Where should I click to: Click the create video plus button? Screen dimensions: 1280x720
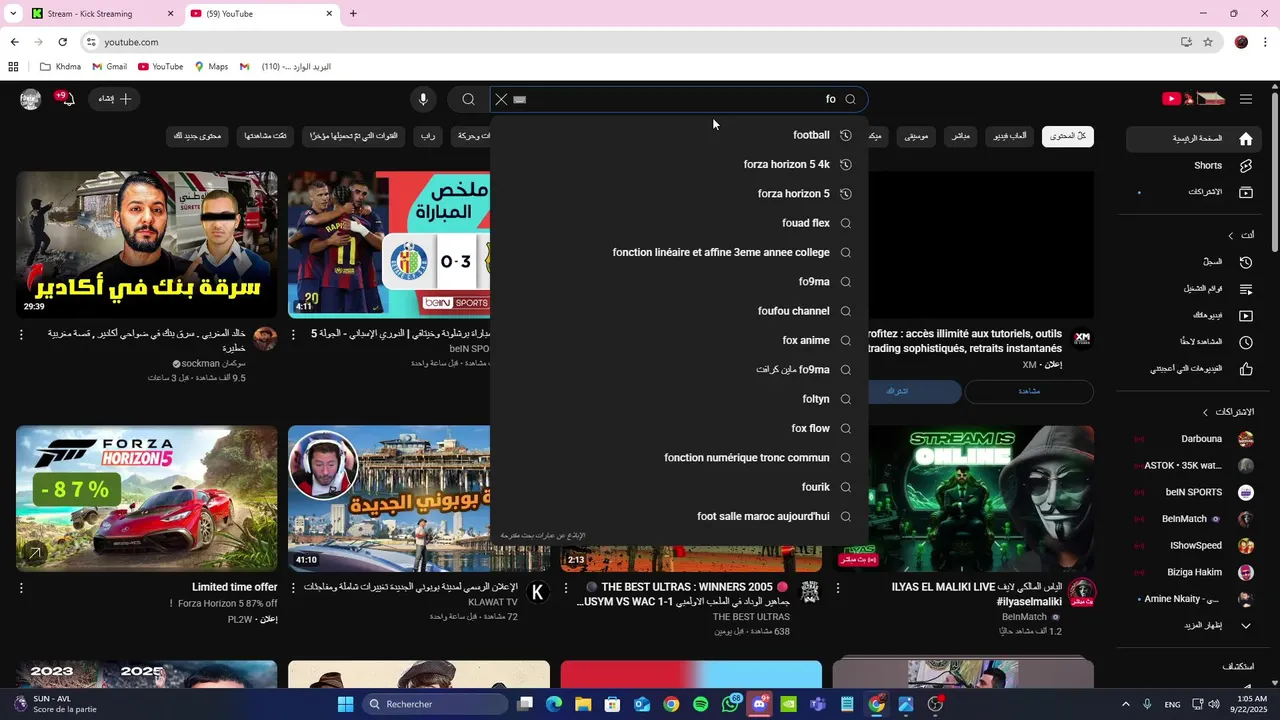114,99
